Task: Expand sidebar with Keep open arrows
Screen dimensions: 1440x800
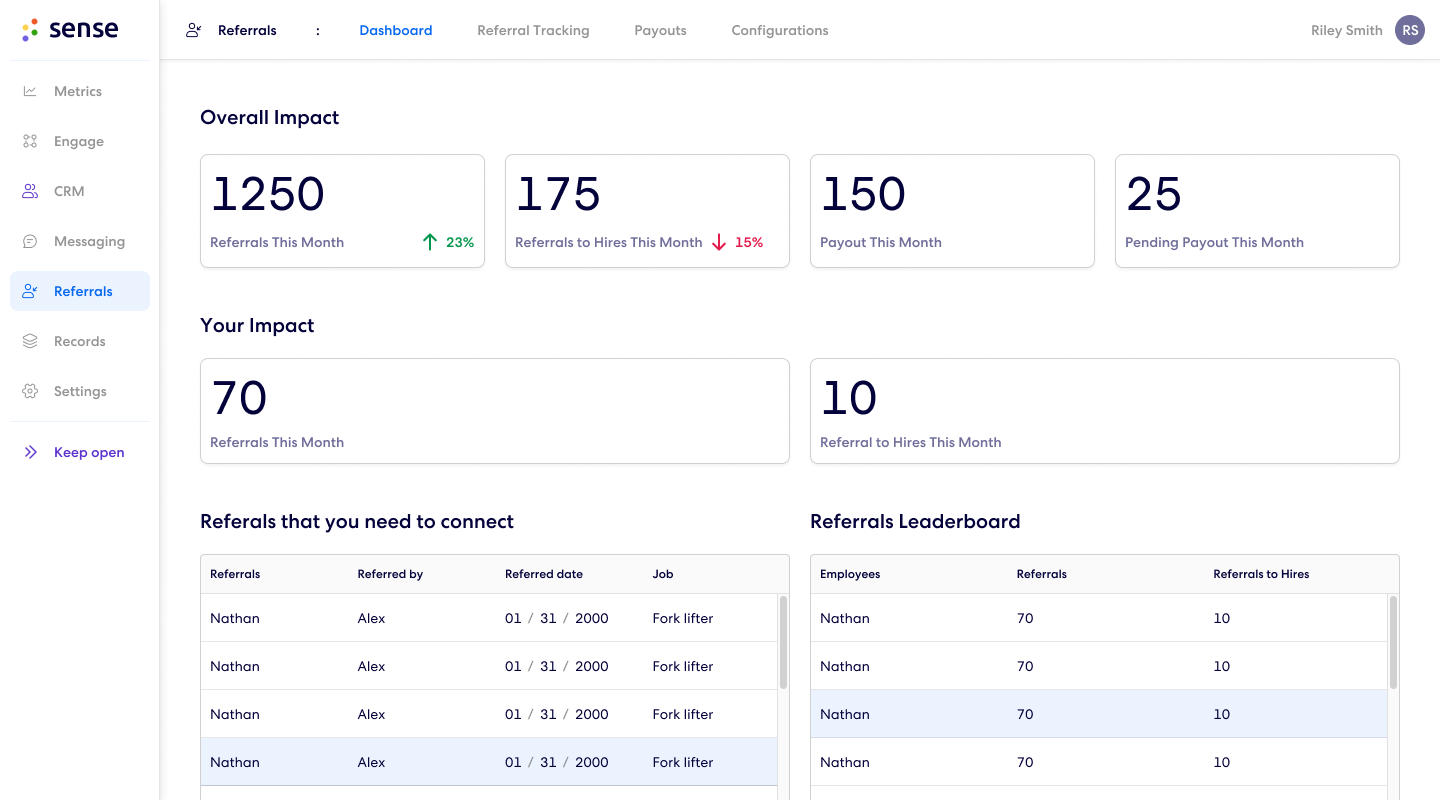Action: click(30, 452)
